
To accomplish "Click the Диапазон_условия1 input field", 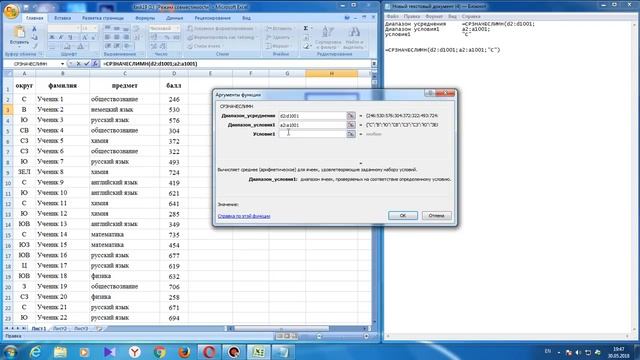I will [312, 125].
